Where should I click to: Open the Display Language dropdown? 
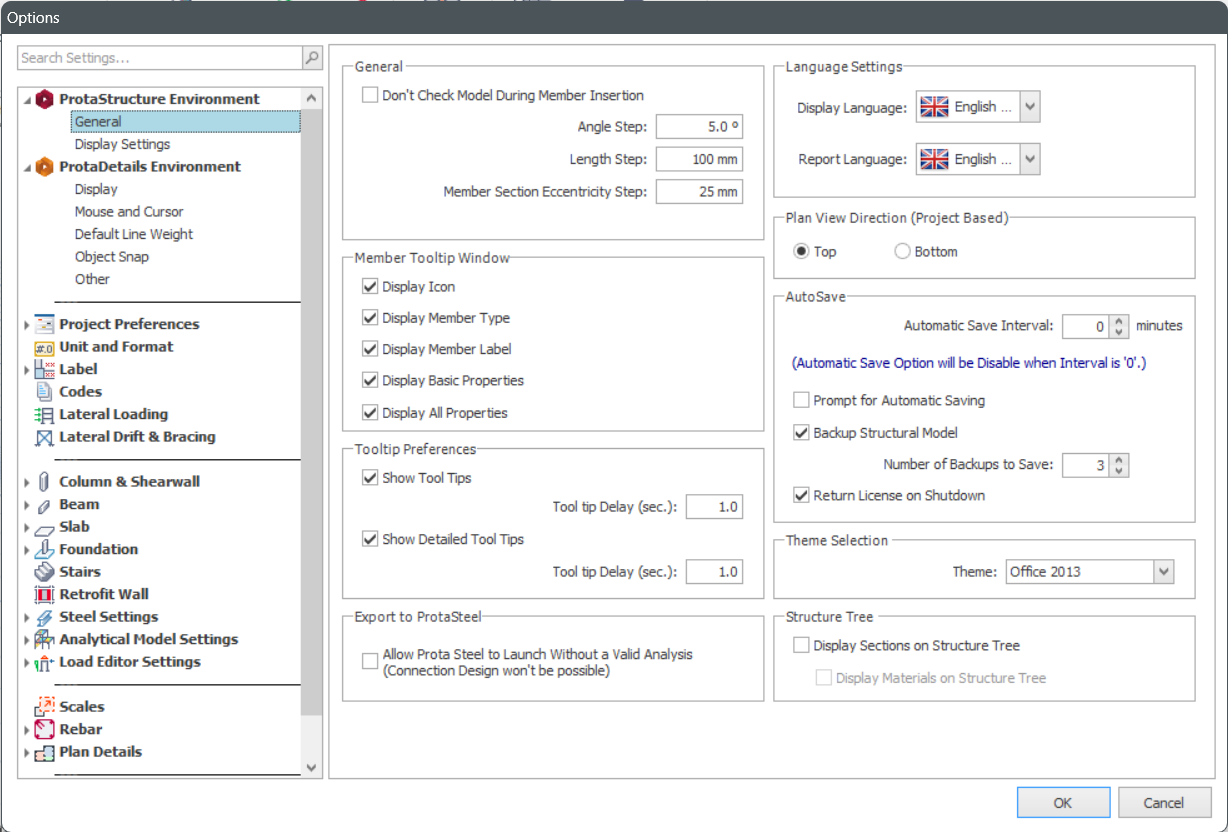[1030, 107]
